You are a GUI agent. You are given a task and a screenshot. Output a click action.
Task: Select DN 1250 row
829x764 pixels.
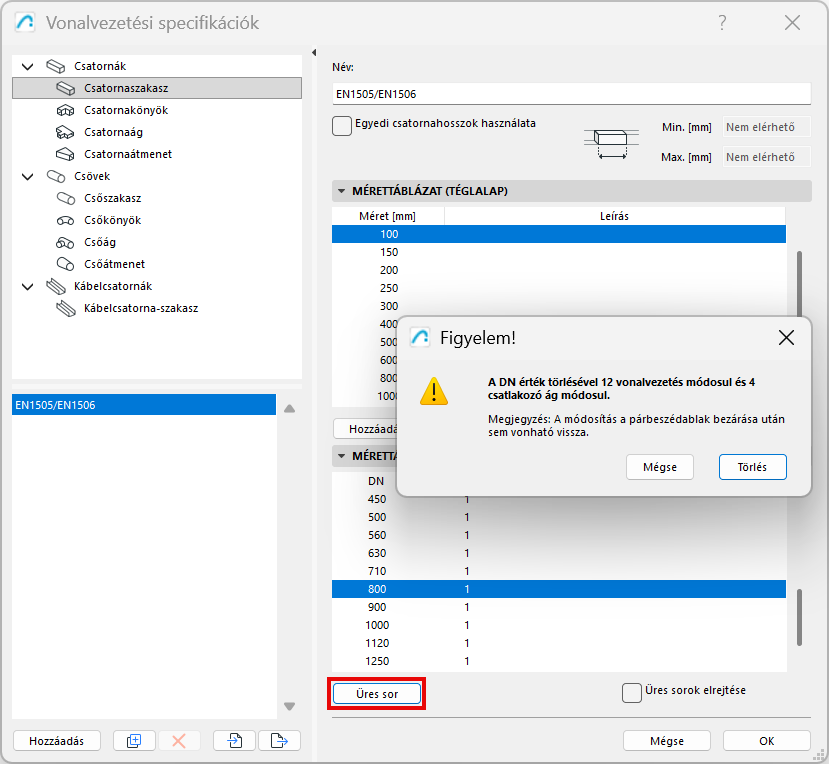point(559,661)
